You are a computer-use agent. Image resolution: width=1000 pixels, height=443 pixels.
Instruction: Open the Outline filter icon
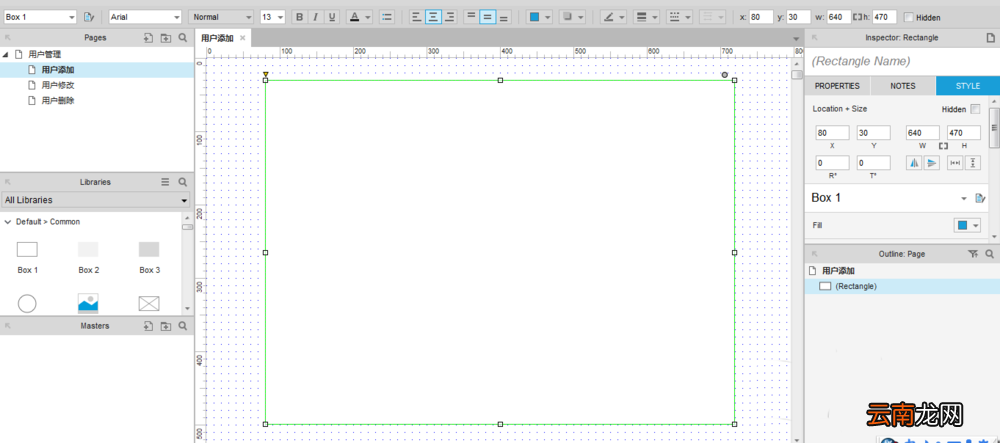973,254
